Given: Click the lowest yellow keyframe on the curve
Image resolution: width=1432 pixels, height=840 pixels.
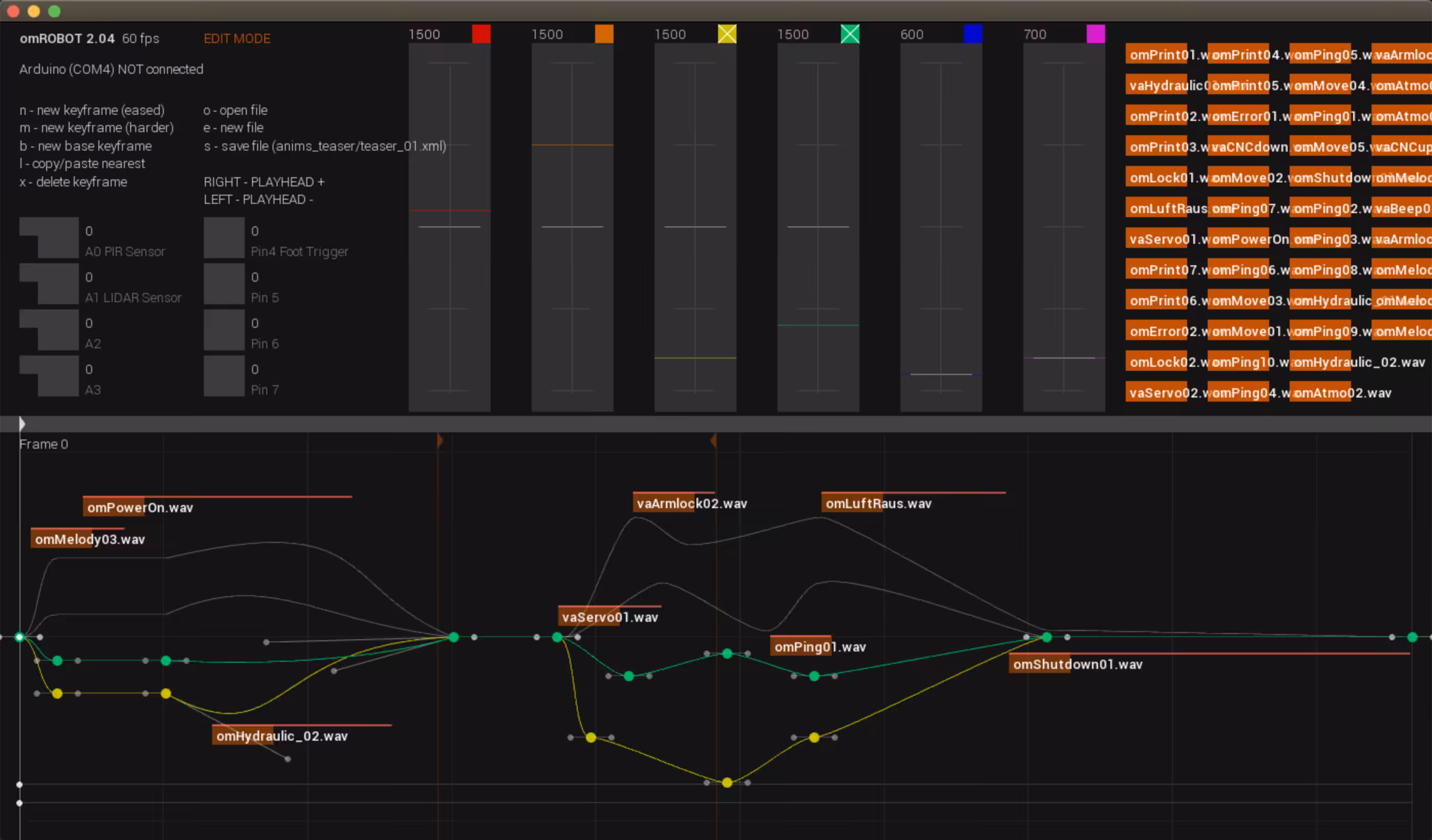Looking at the screenshot, I should click(727, 783).
